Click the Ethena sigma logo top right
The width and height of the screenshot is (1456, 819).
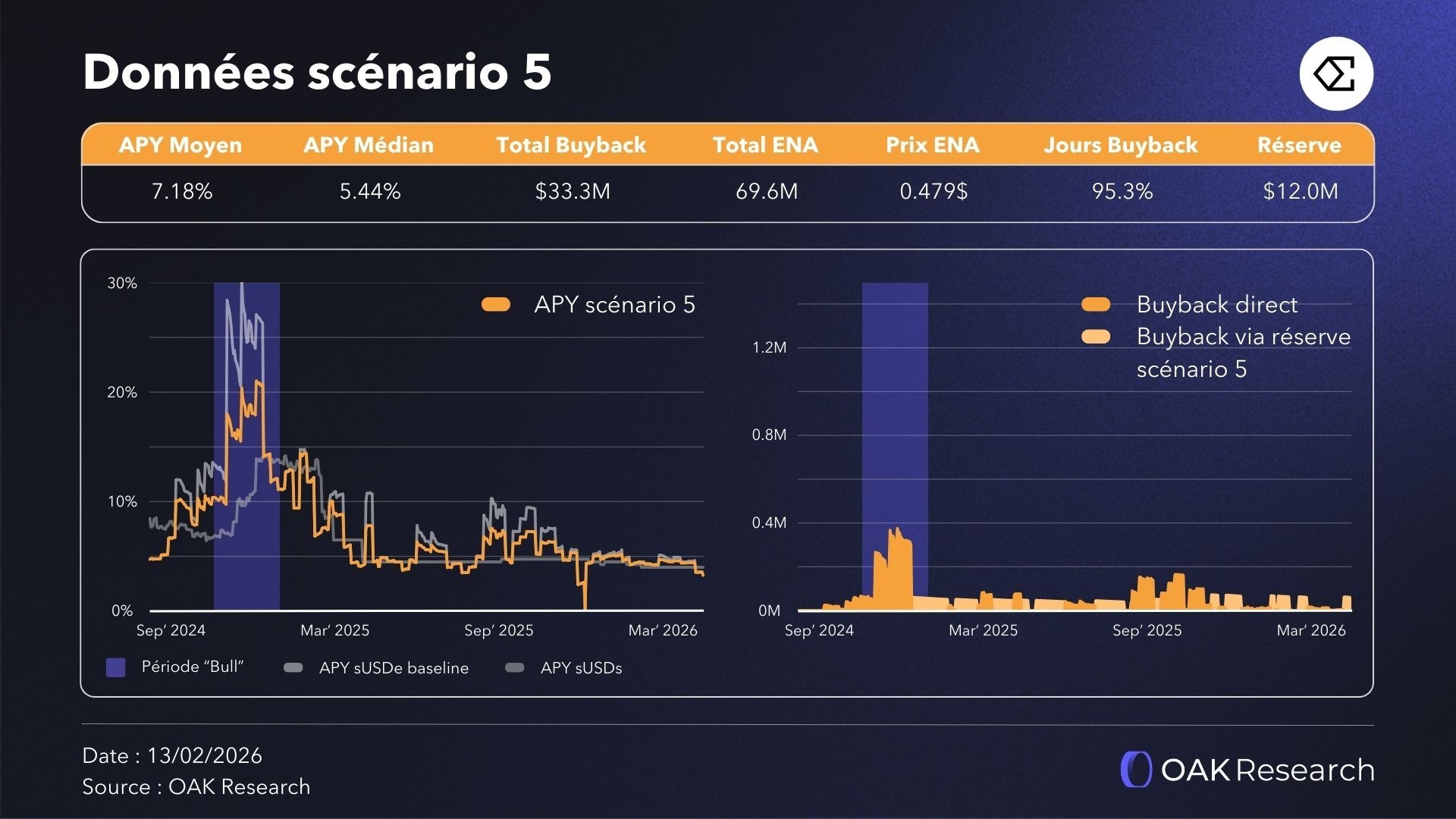(1335, 73)
